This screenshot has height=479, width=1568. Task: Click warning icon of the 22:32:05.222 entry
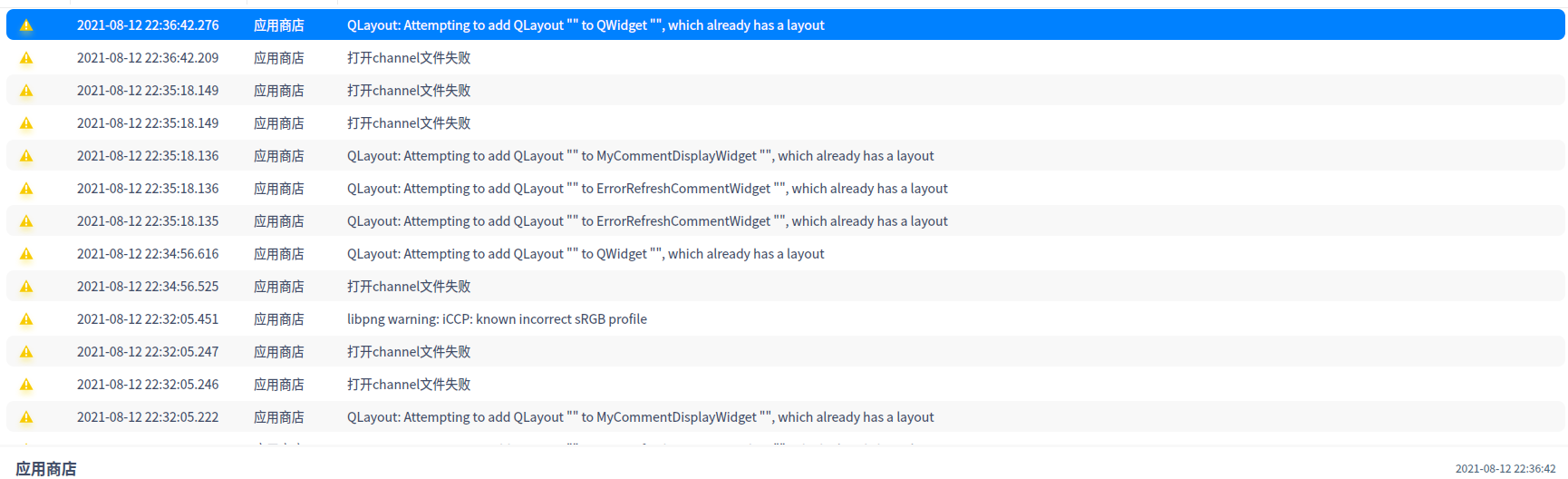click(x=26, y=417)
